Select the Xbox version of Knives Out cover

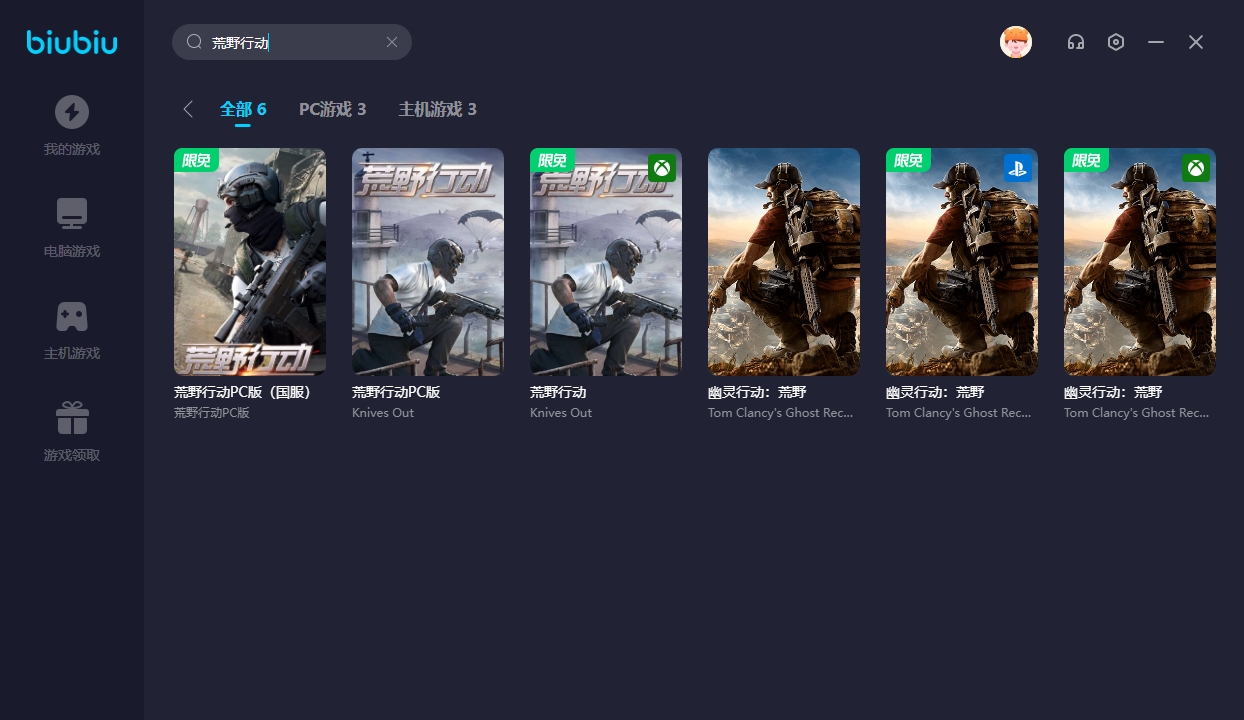click(606, 262)
